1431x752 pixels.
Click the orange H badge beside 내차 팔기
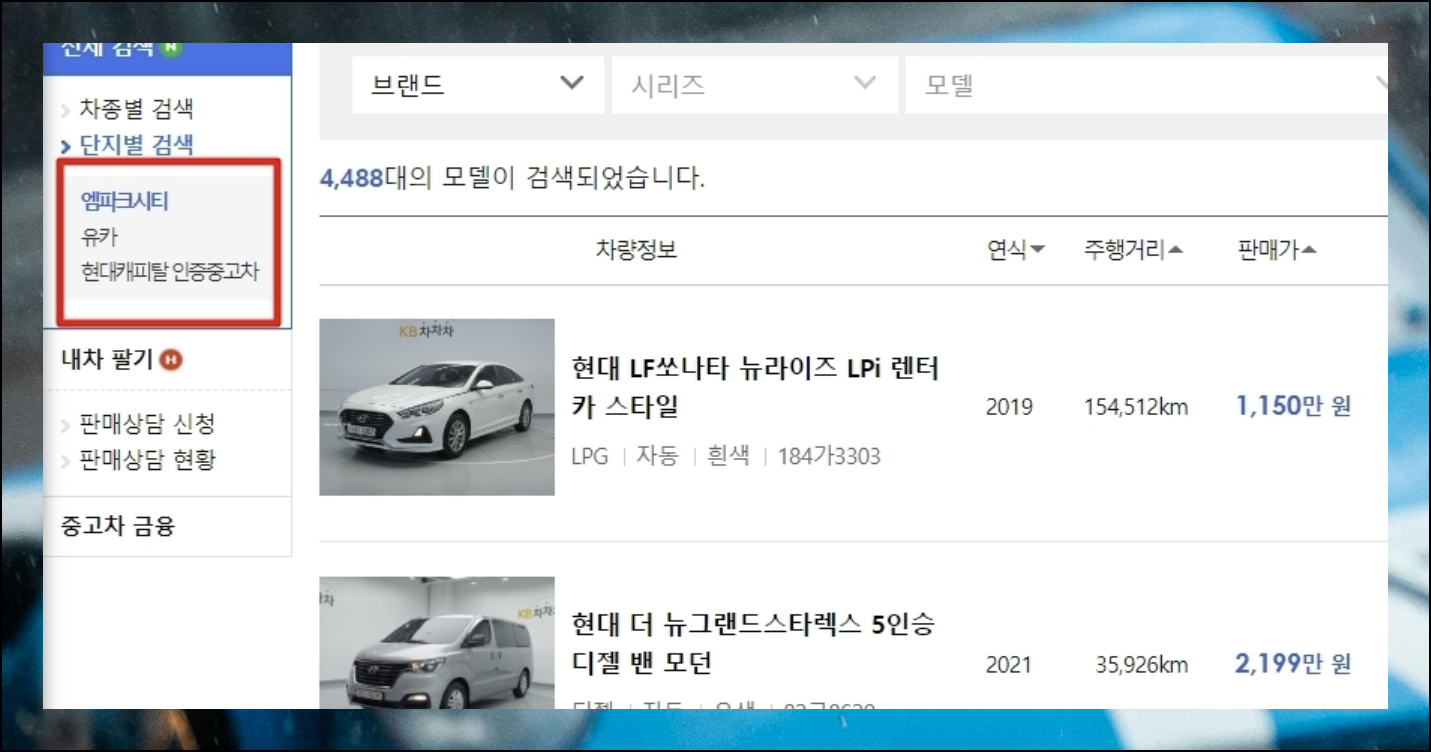pyautogui.click(x=171, y=359)
